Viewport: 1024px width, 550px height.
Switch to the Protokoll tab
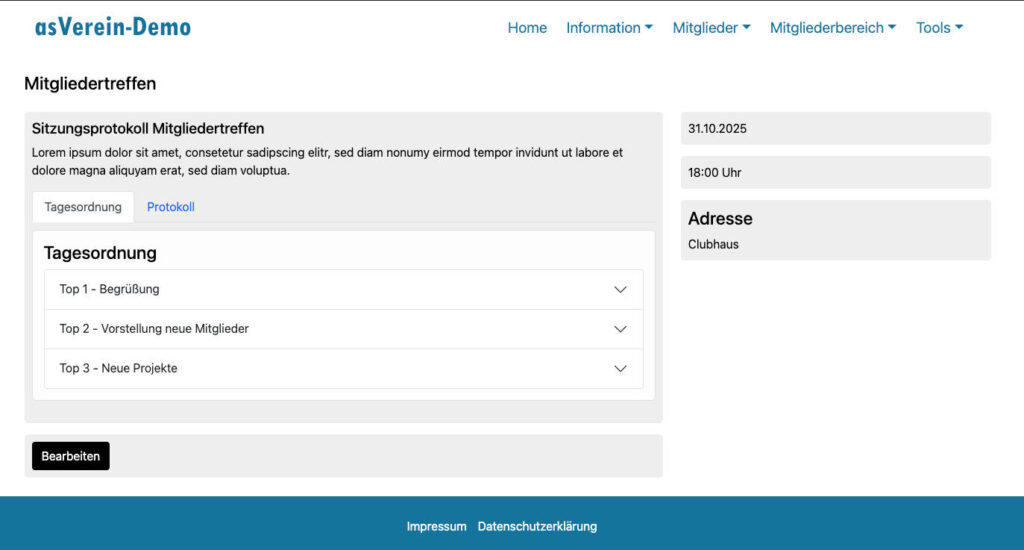(171, 207)
